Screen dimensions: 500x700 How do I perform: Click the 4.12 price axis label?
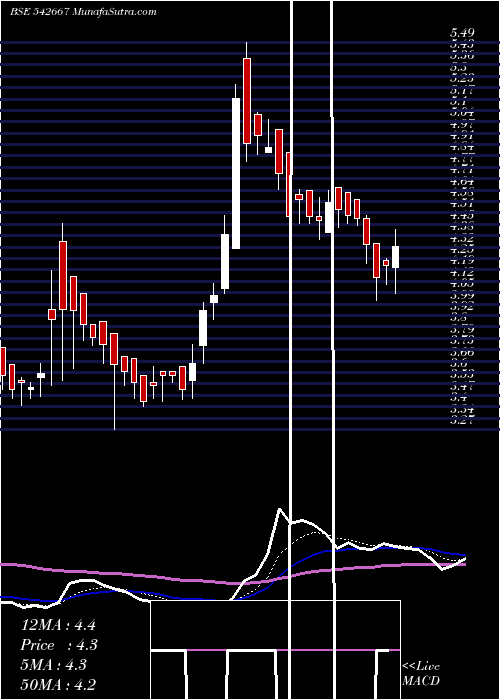click(462, 273)
